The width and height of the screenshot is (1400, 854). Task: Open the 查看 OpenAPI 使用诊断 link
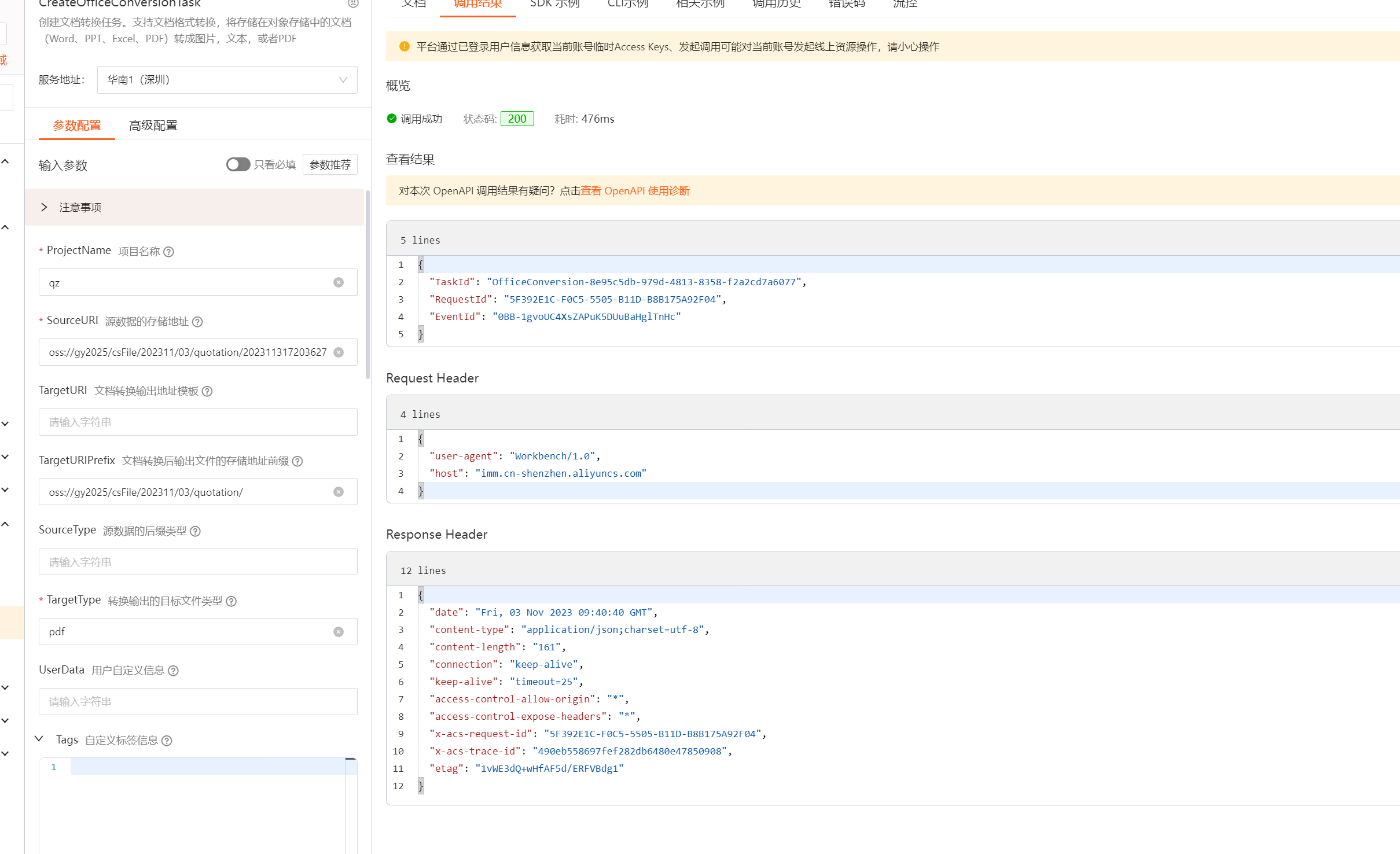coord(635,191)
